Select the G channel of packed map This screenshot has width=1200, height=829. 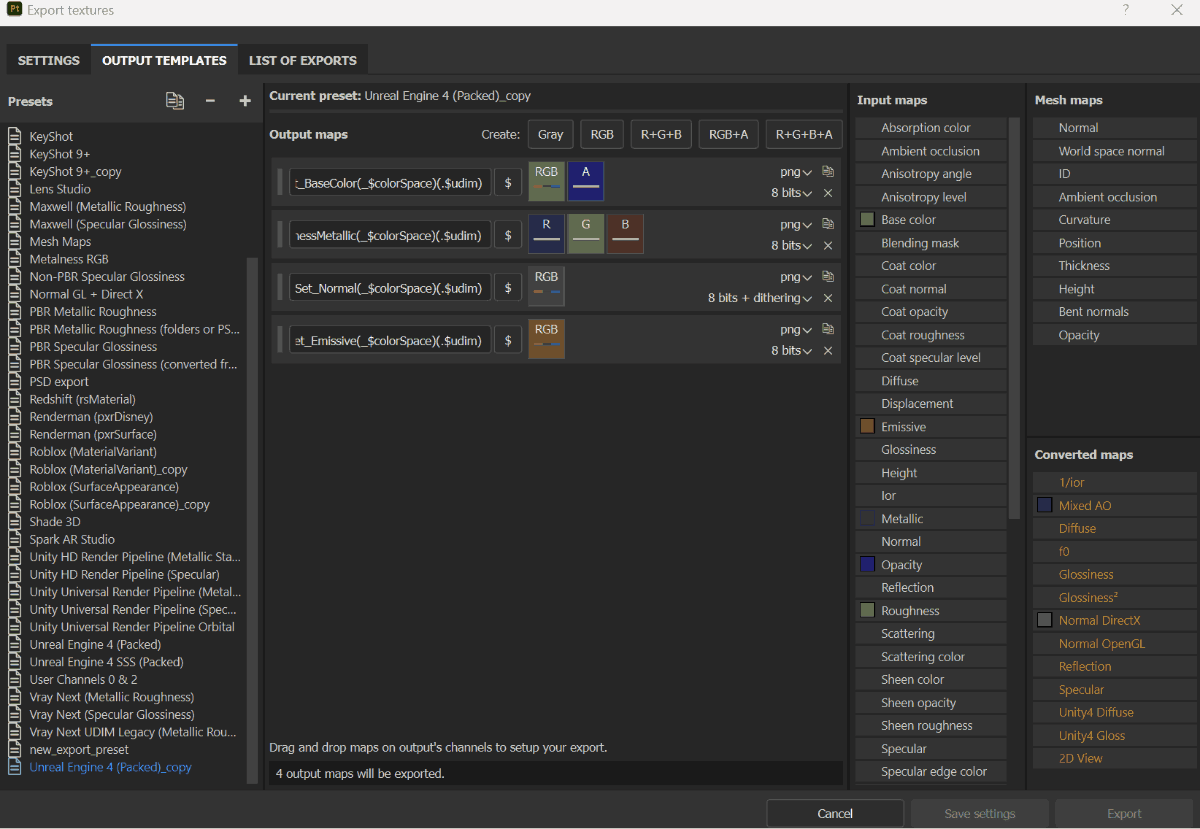tap(586, 234)
